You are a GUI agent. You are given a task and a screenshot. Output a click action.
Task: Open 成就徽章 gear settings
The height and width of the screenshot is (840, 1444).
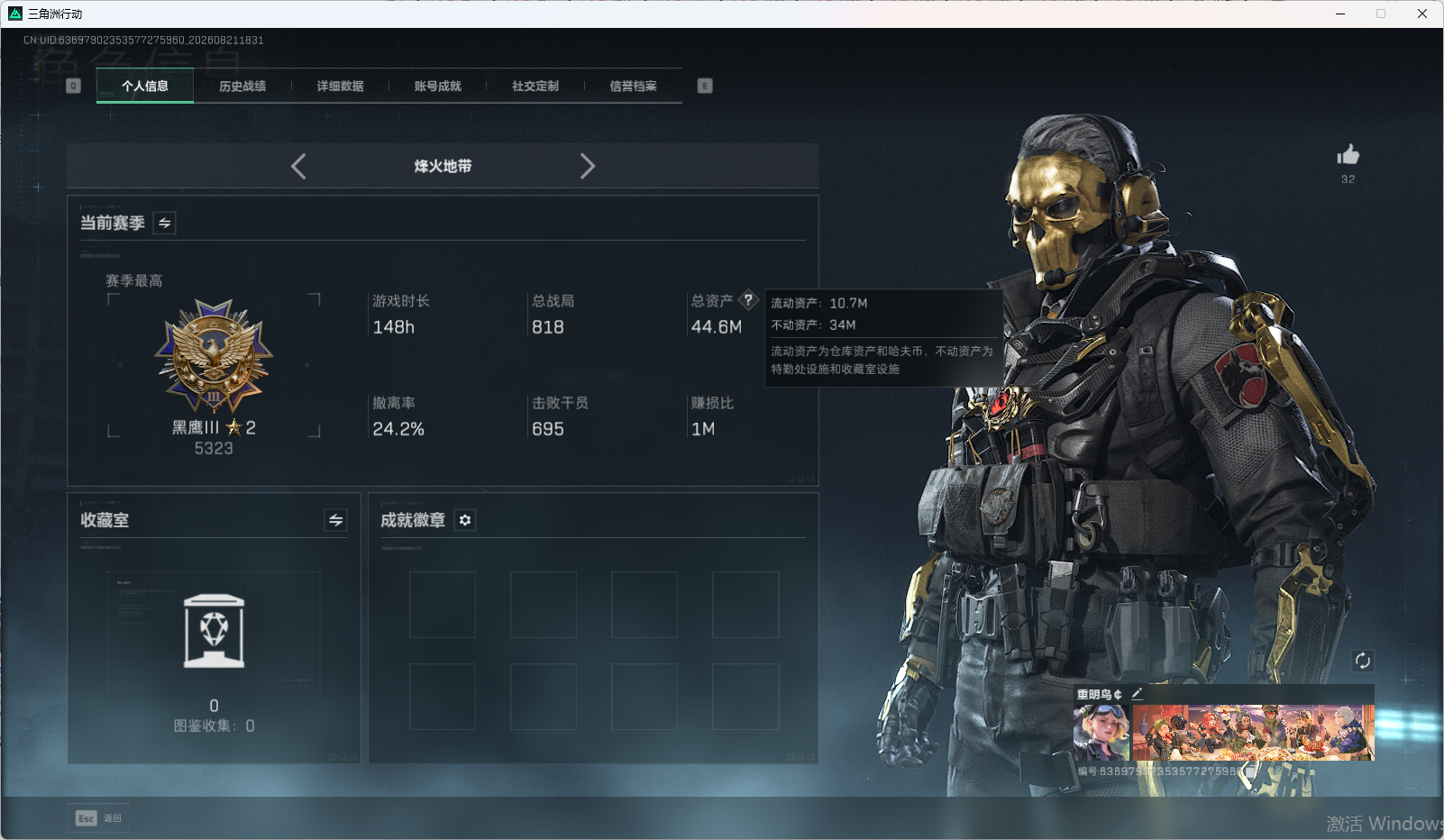[x=465, y=520]
